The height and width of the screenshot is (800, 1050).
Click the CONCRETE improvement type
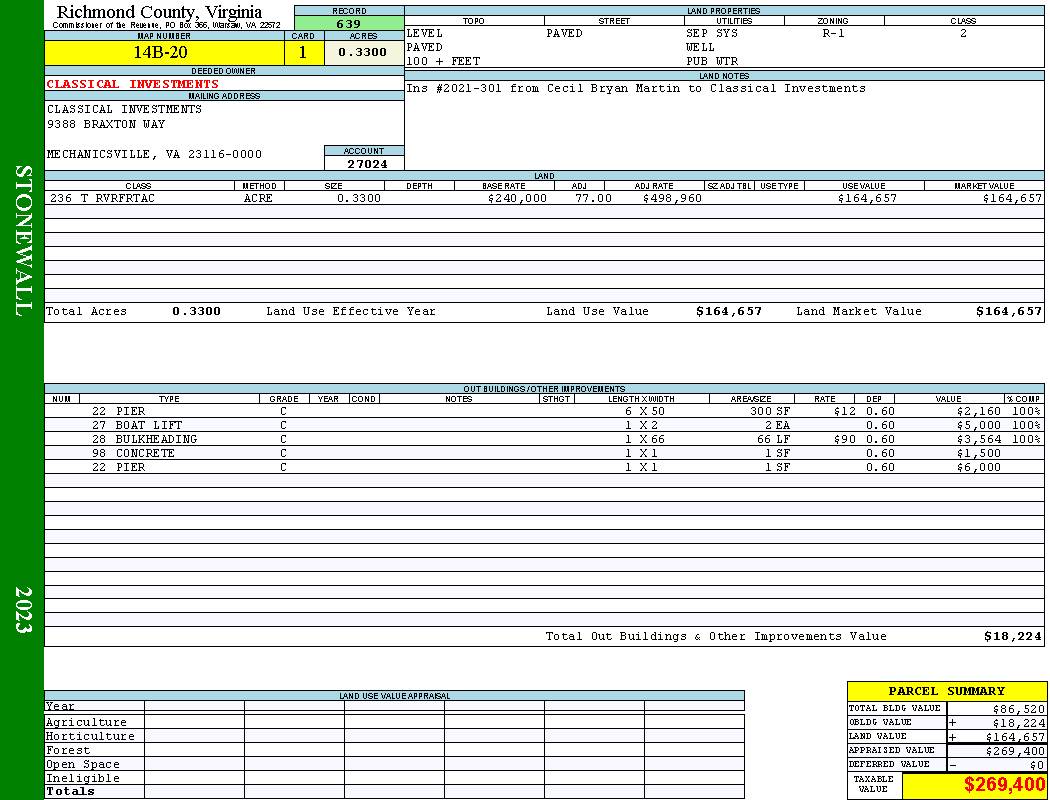[x=145, y=454]
